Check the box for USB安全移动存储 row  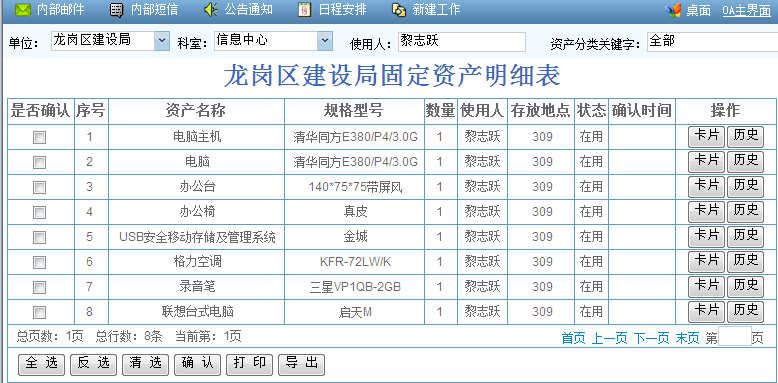pyautogui.click(x=39, y=238)
